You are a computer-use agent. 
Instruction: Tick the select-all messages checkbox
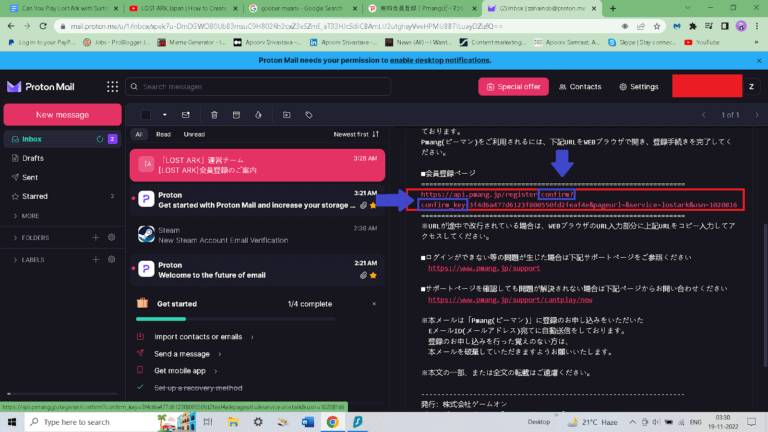coord(146,115)
